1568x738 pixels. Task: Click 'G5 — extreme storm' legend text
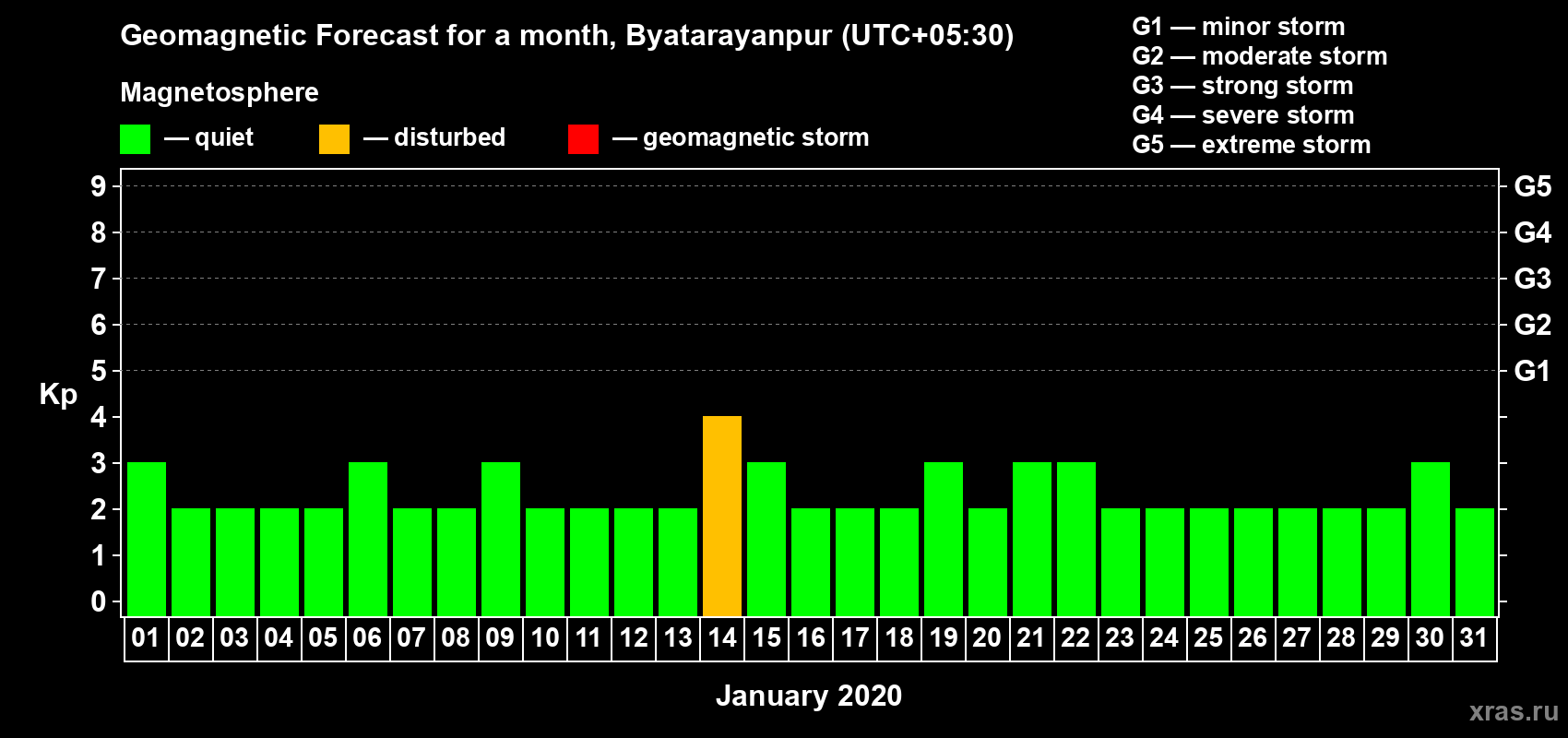[x=1252, y=145]
